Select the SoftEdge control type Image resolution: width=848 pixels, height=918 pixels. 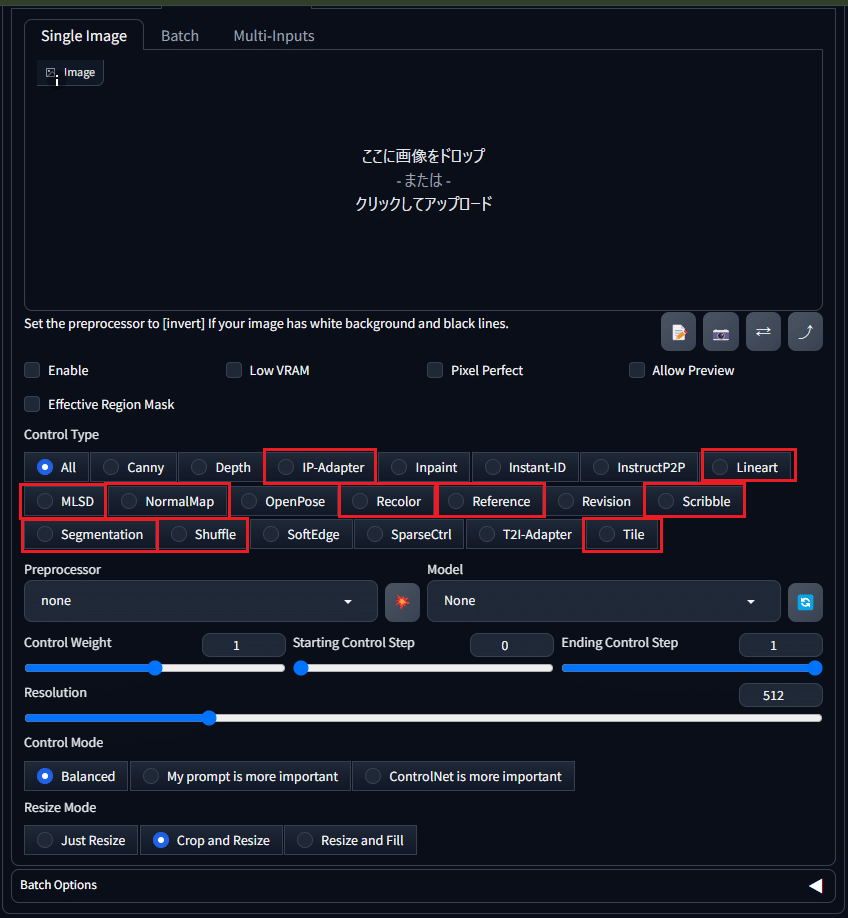pyautogui.click(x=302, y=535)
